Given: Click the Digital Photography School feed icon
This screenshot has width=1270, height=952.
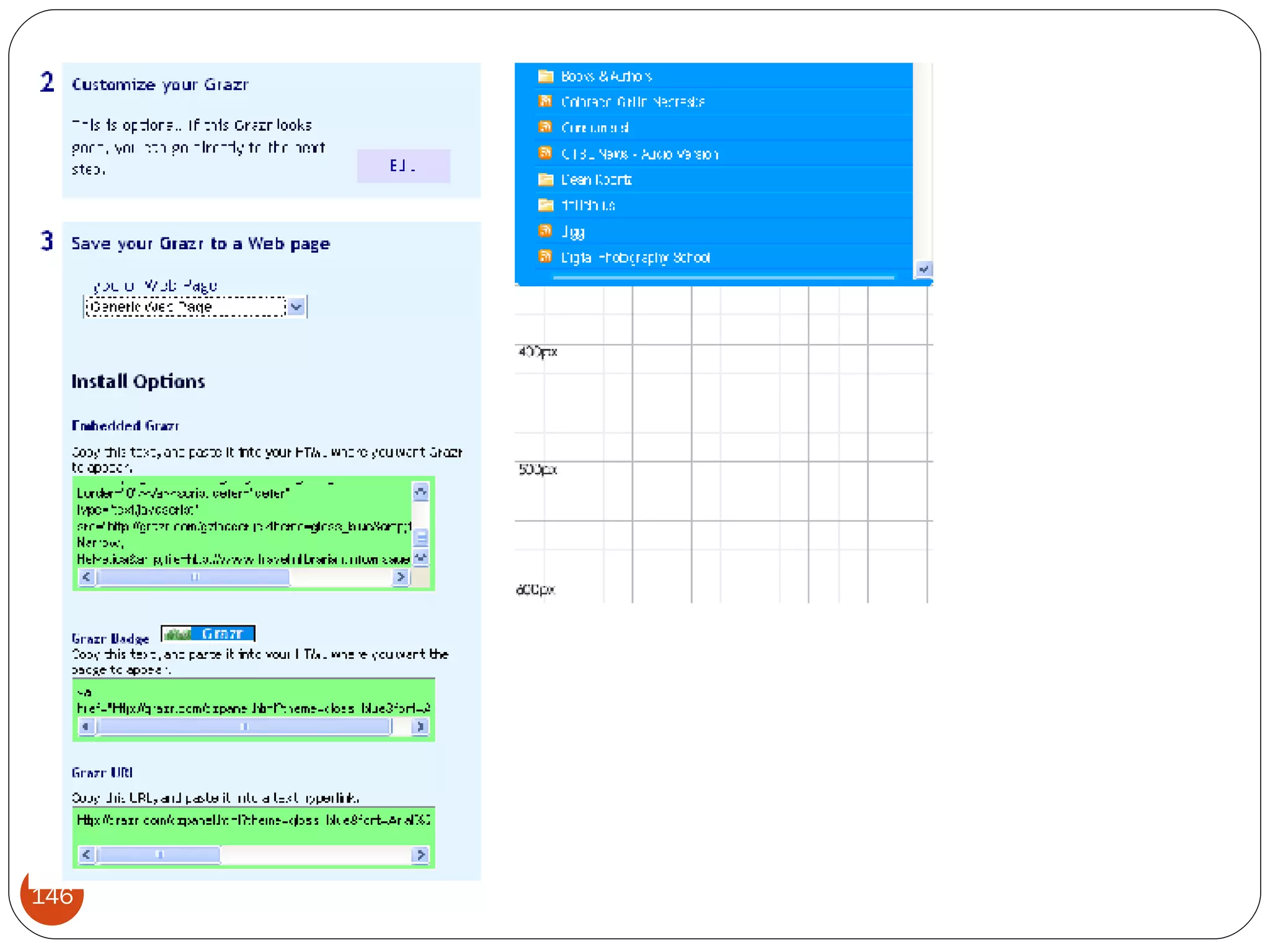Looking at the screenshot, I should 545,257.
